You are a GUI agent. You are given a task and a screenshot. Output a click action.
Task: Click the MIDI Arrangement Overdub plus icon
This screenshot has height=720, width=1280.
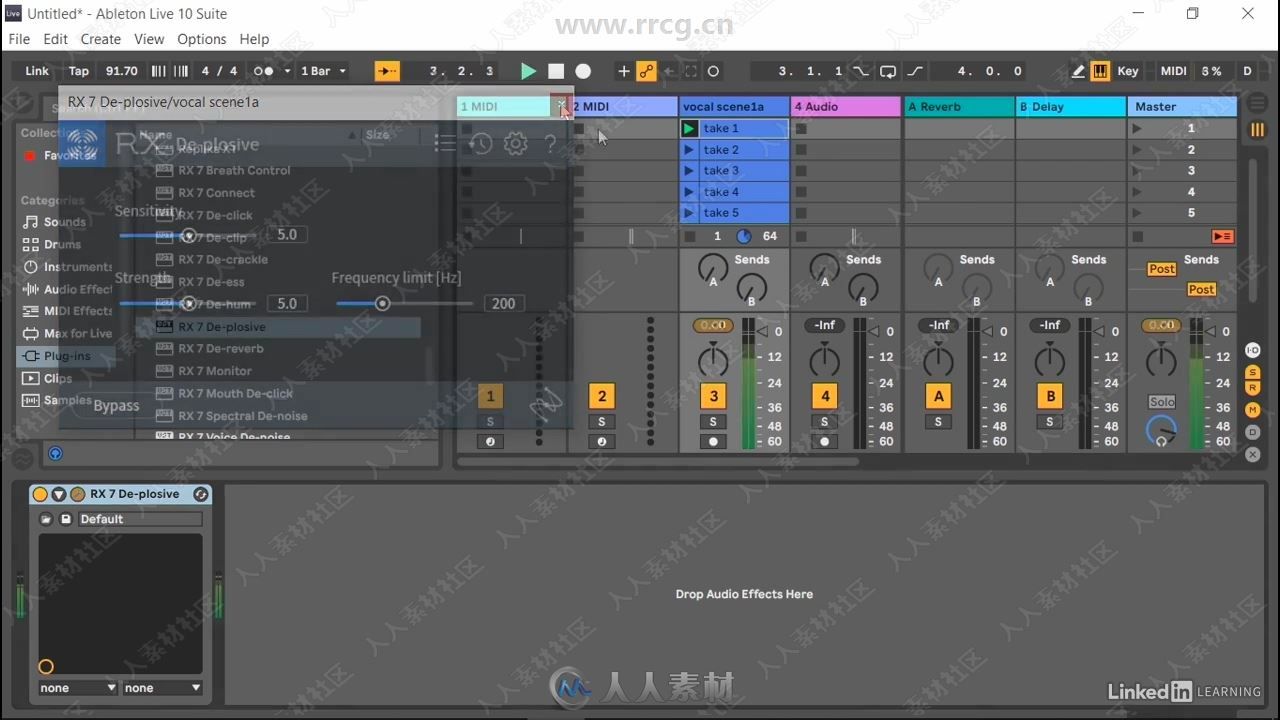(x=624, y=71)
